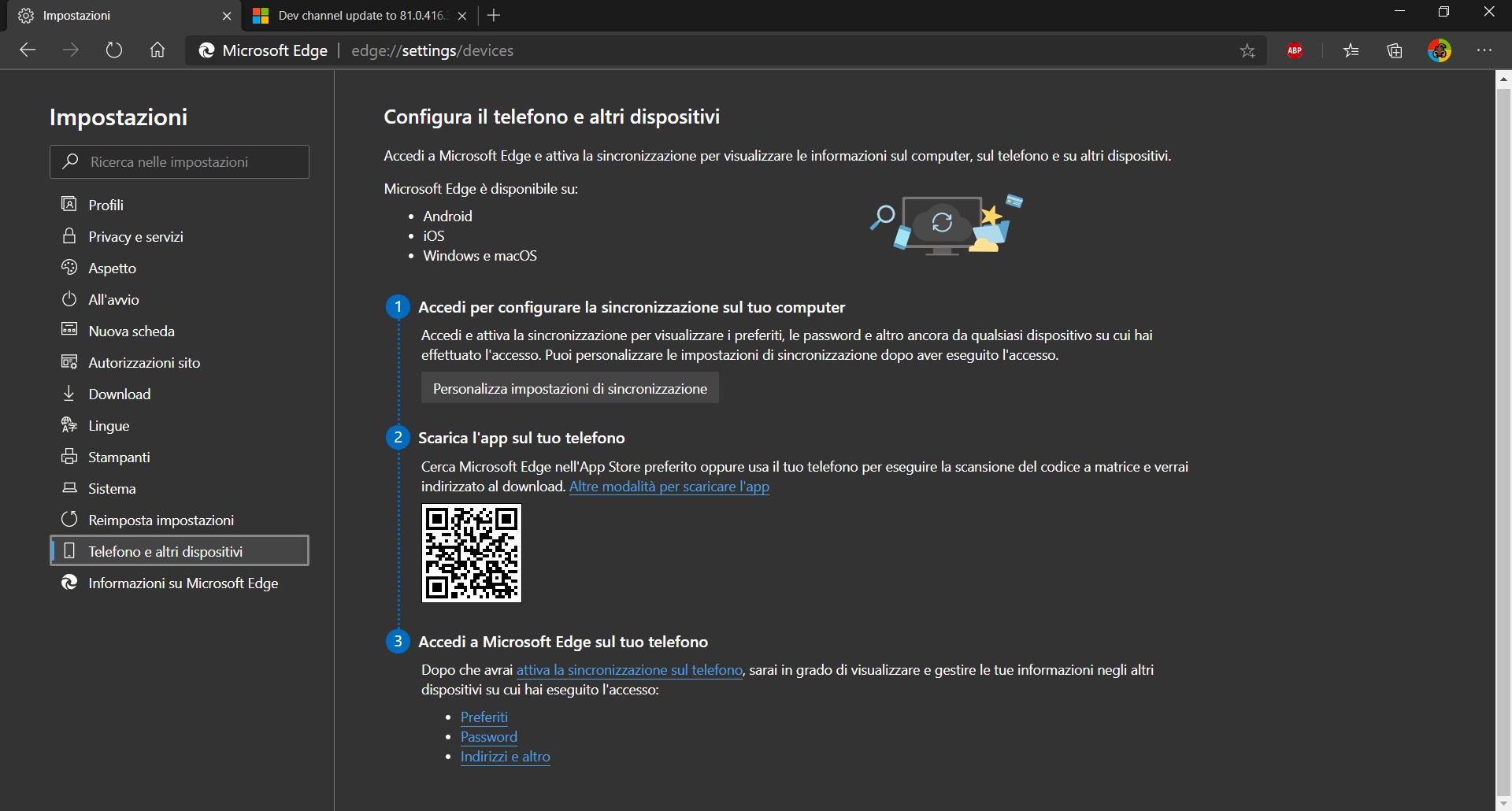Click the forward navigation arrow
The height and width of the screenshot is (811, 1512).
[71, 50]
